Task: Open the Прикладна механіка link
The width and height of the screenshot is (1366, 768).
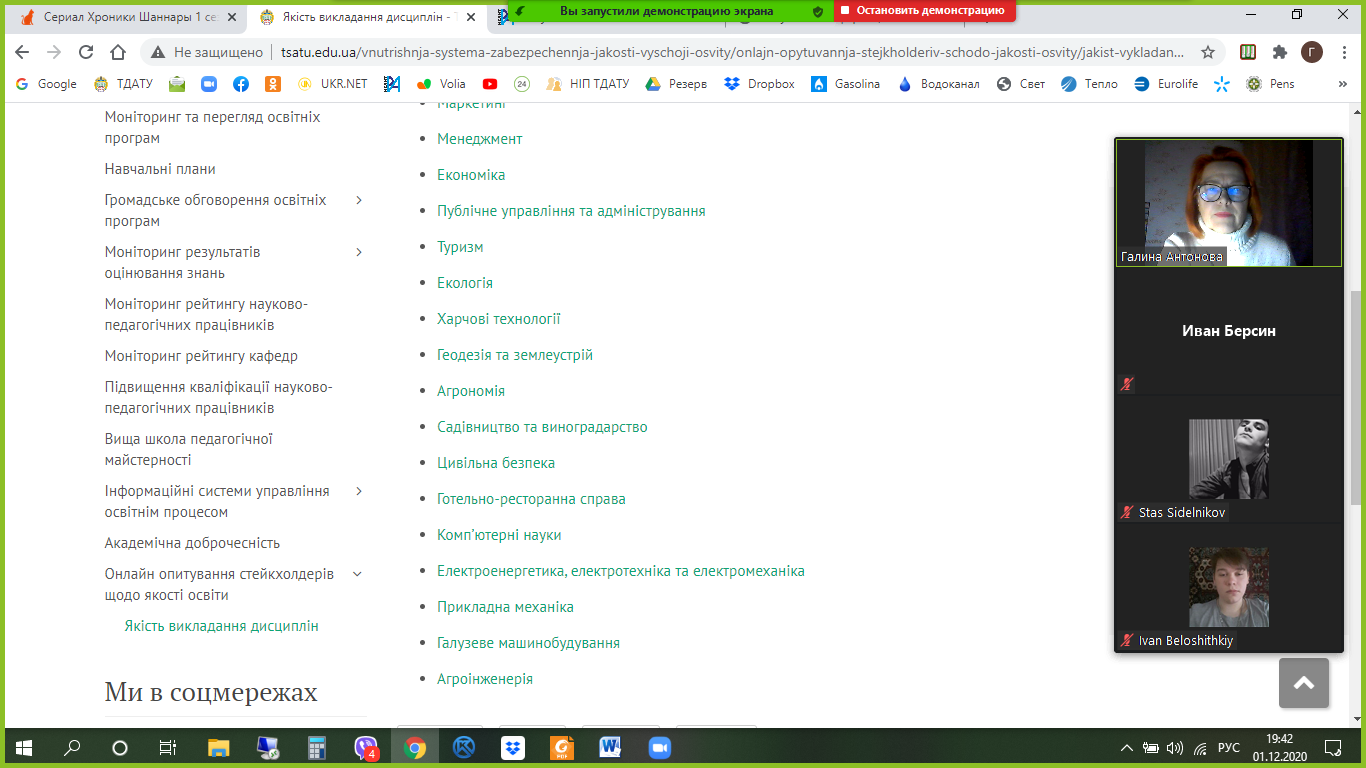Action: (505, 607)
